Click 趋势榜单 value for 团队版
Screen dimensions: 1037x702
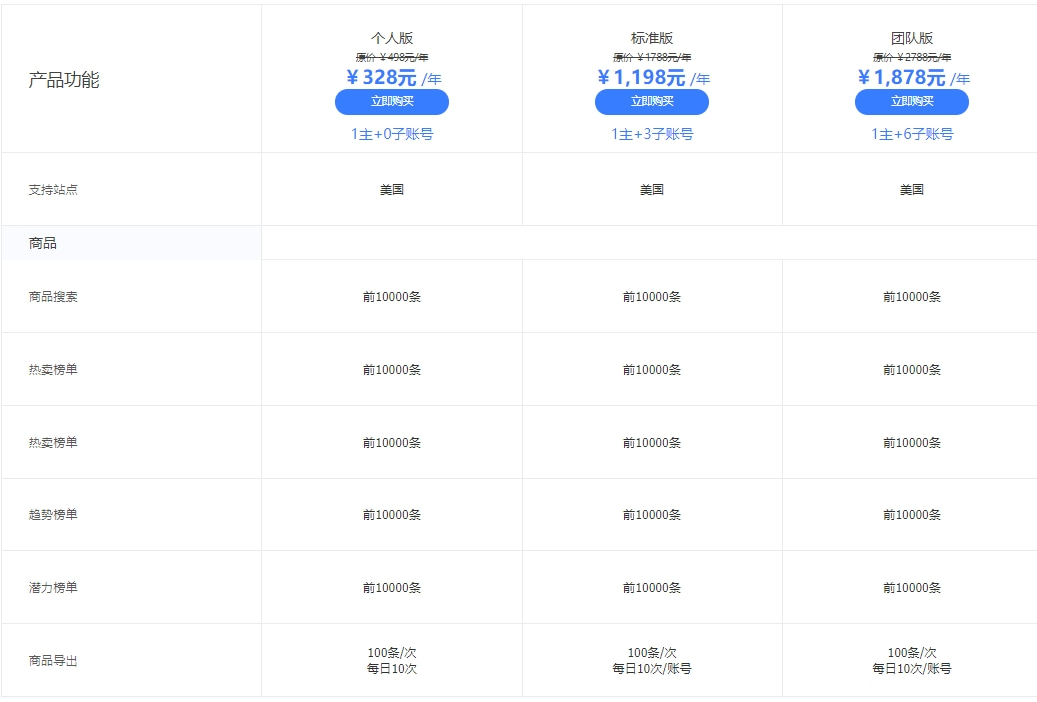pyautogui.click(x=911, y=515)
